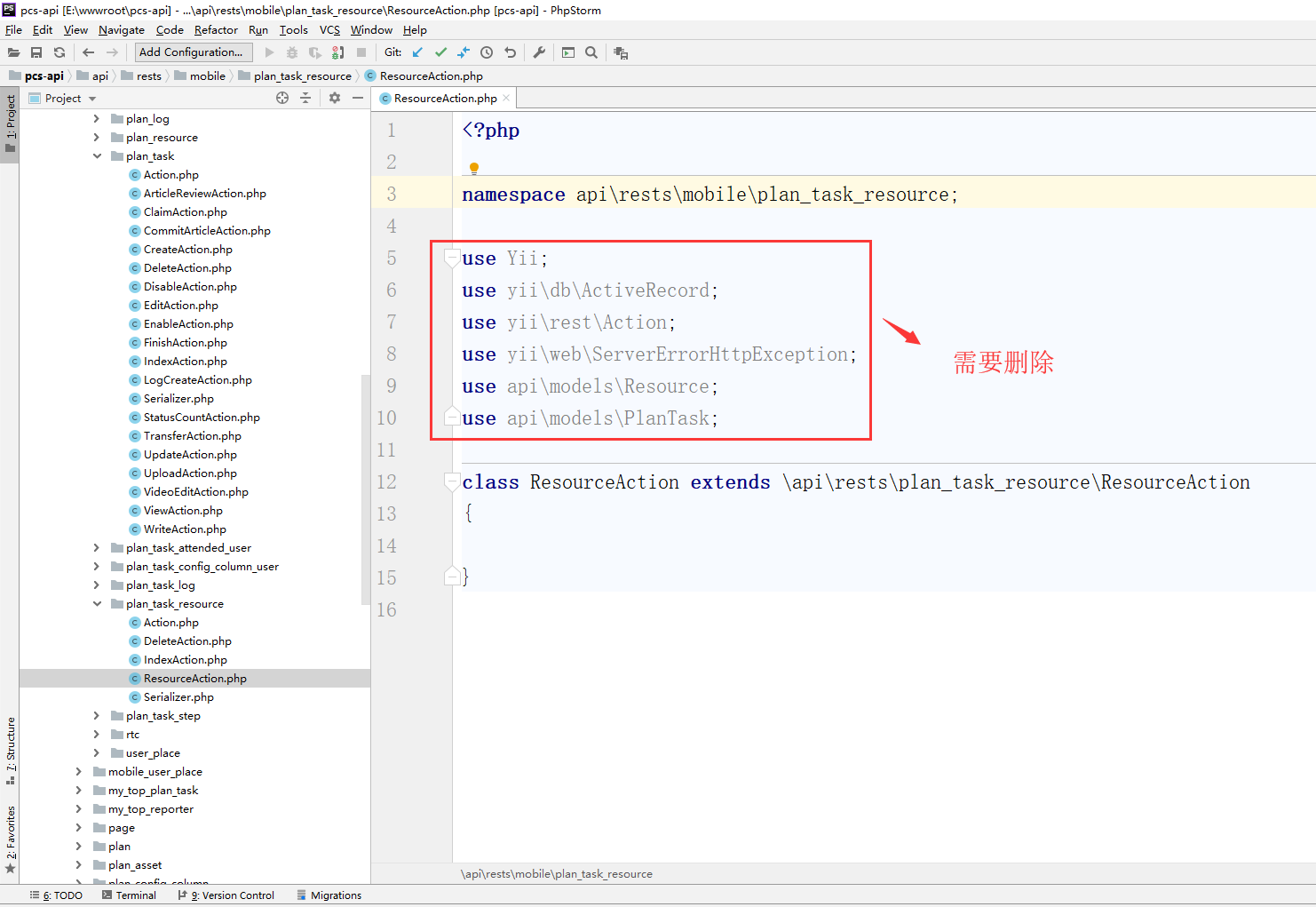Viewport: 1316px width, 907px height.
Task: Click the Add Configuration button
Action: pyautogui.click(x=194, y=52)
